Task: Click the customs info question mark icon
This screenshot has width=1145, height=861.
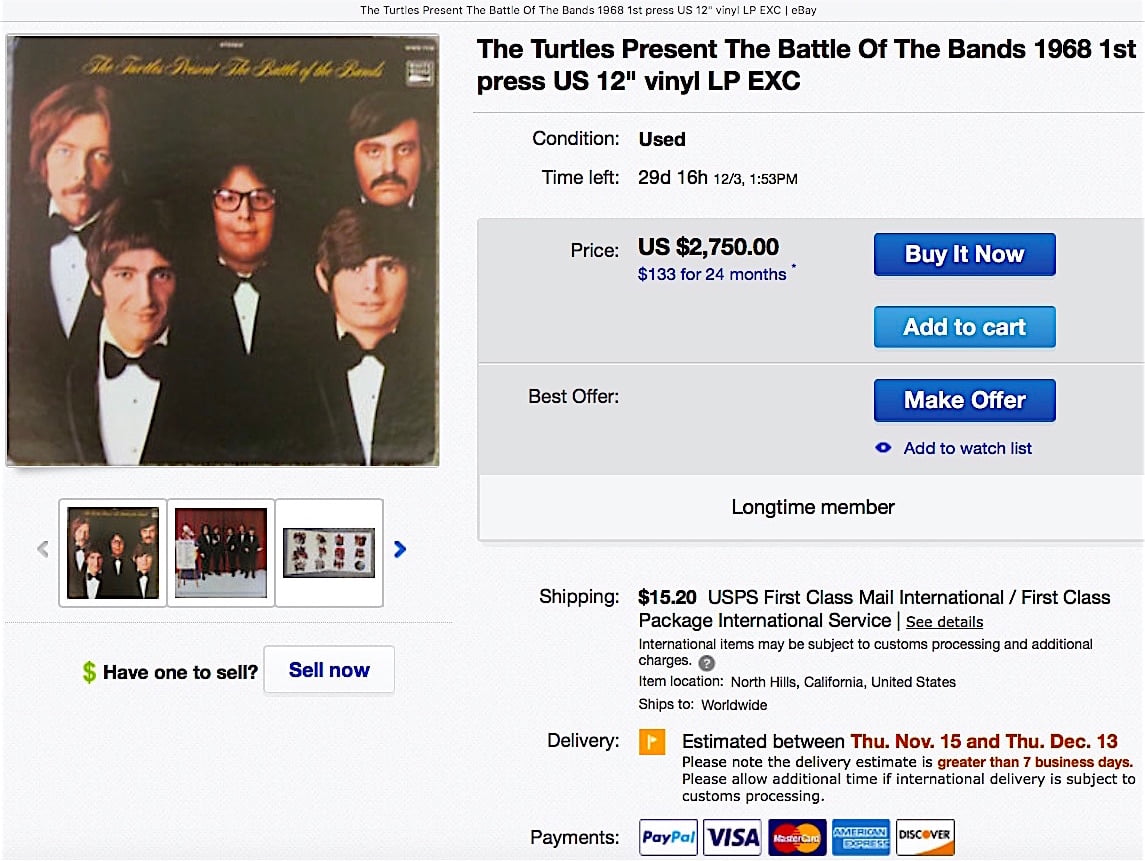Action: (x=707, y=663)
